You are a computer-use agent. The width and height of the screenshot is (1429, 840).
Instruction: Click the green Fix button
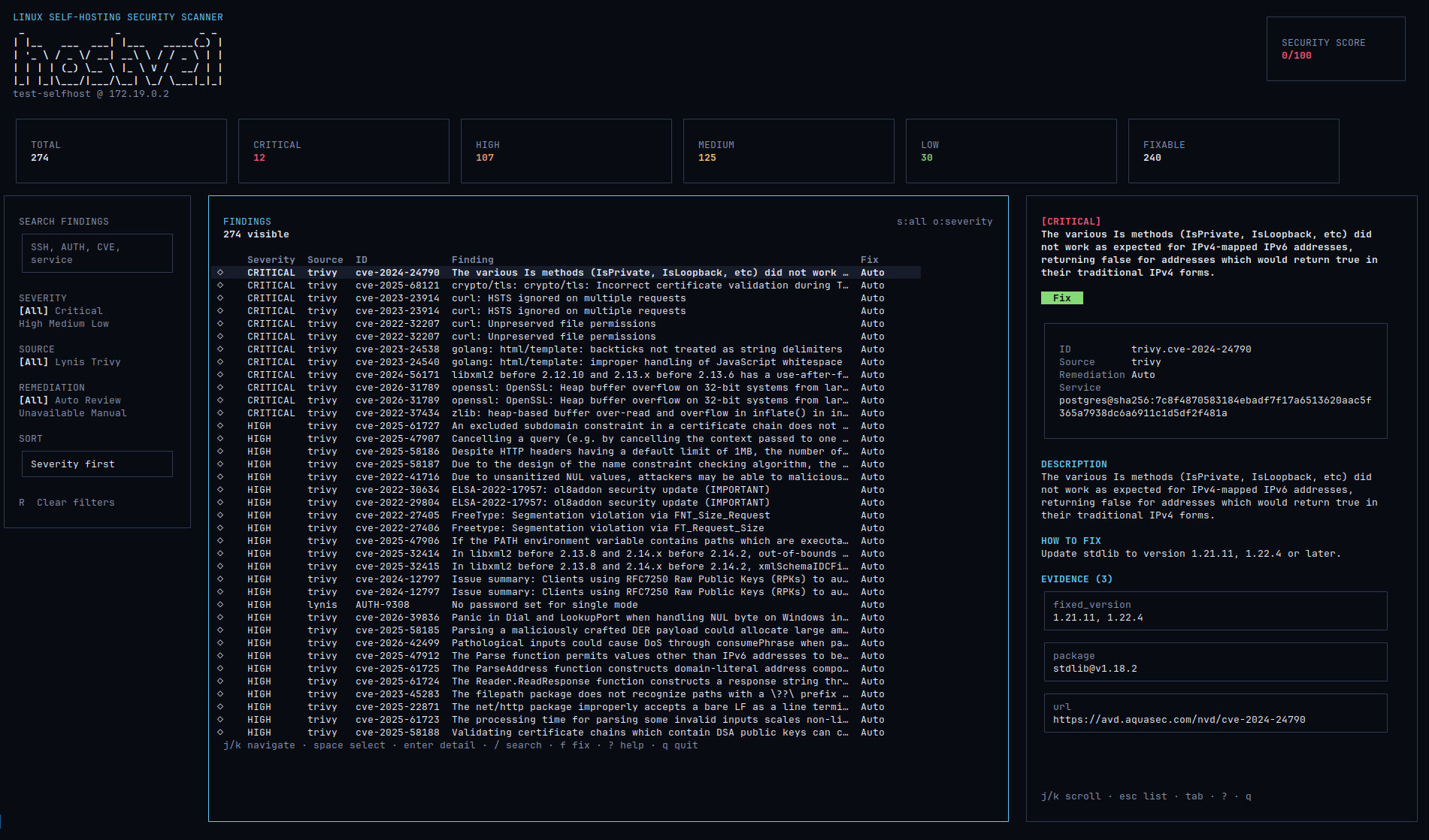1062,298
